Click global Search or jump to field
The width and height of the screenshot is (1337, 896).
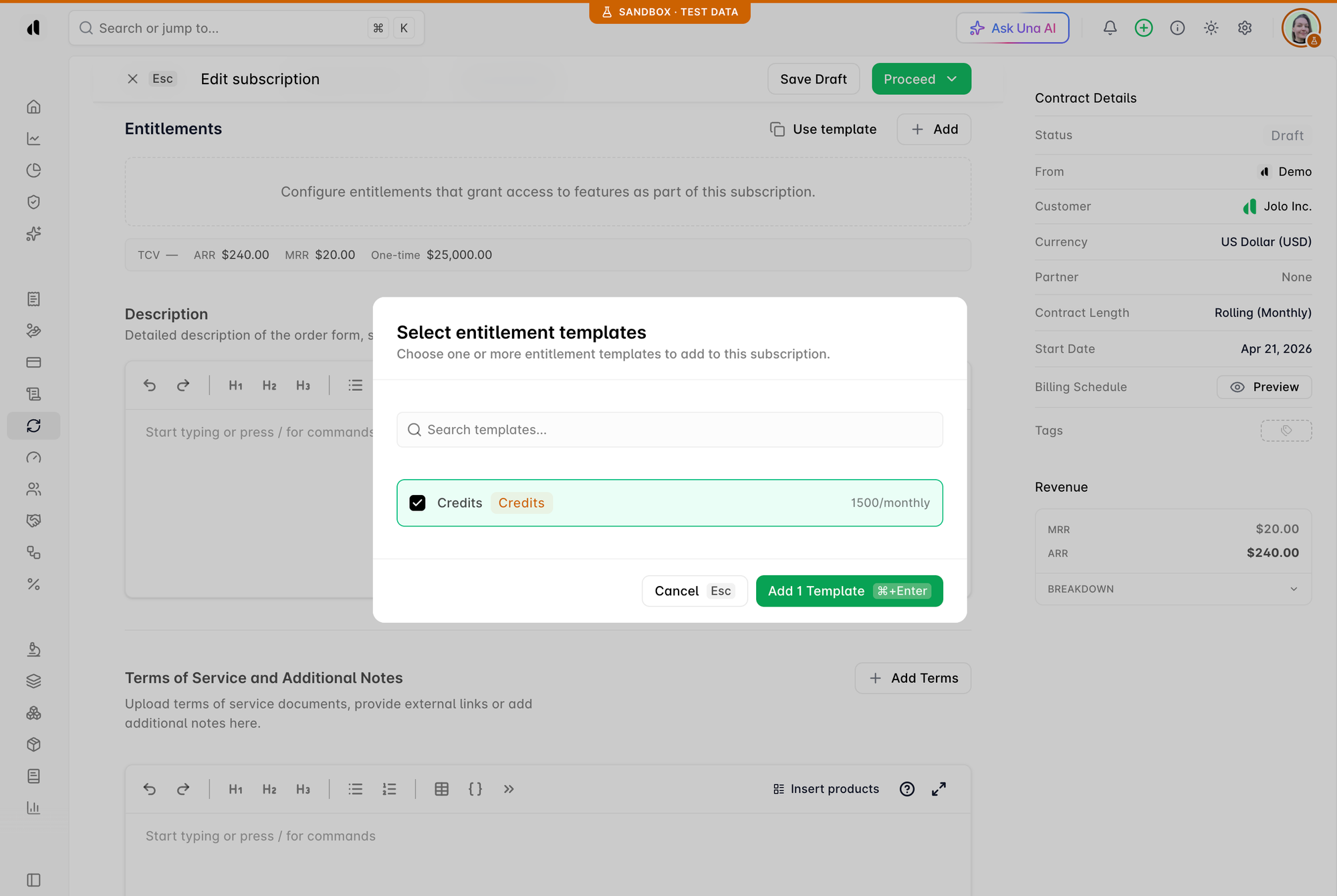[x=246, y=28]
